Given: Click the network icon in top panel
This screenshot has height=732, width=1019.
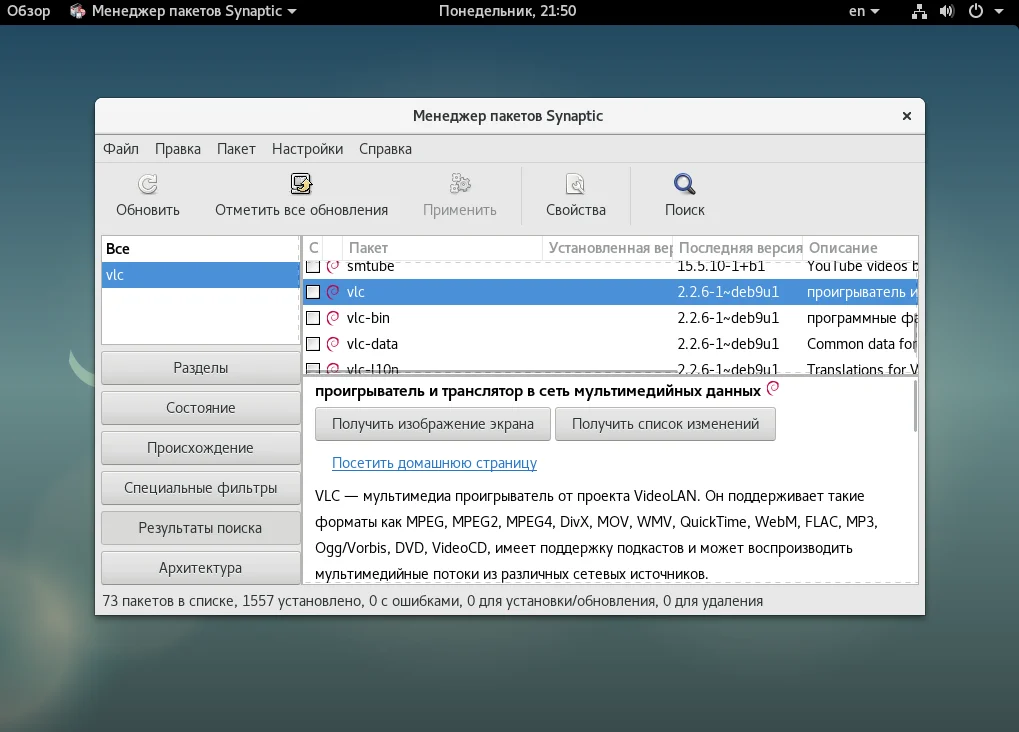Looking at the screenshot, I should pyautogui.click(x=919, y=11).
